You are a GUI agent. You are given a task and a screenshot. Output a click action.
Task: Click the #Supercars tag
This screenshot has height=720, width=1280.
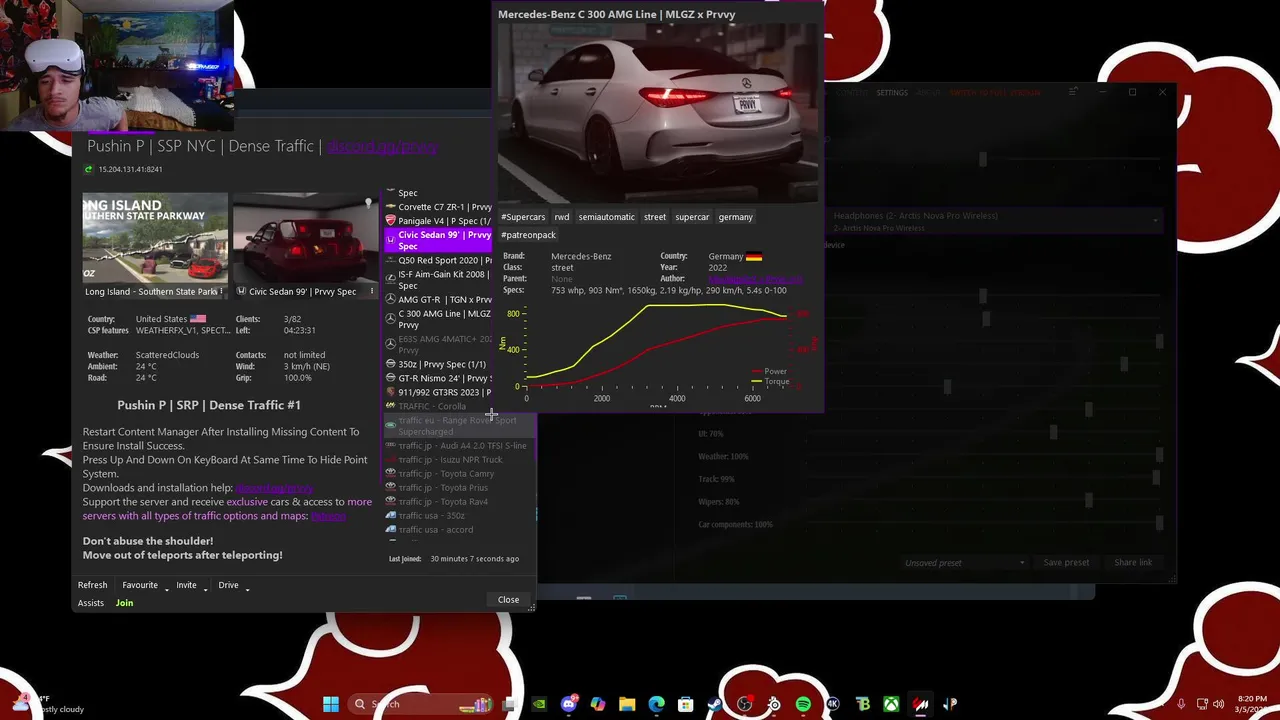click(x=523, y=217)
